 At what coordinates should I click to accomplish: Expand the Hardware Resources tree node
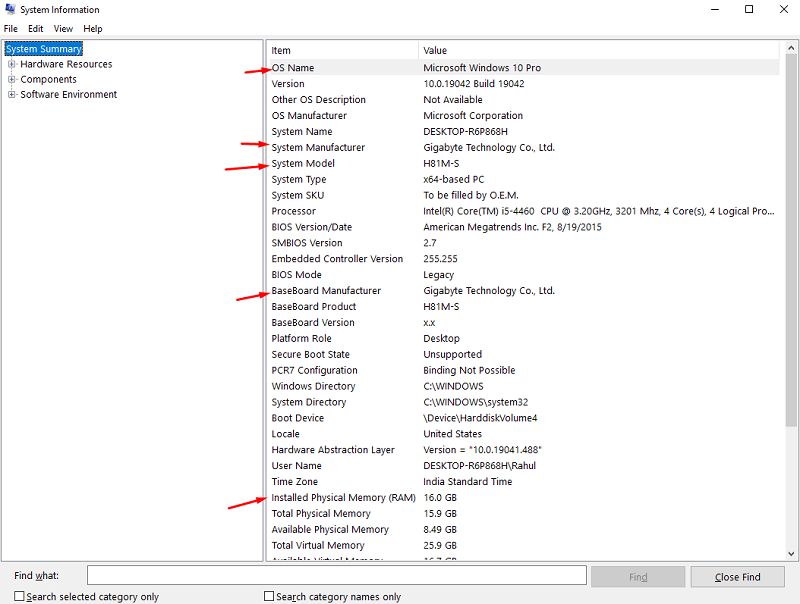pyautogui.click(x=12, y=64)
